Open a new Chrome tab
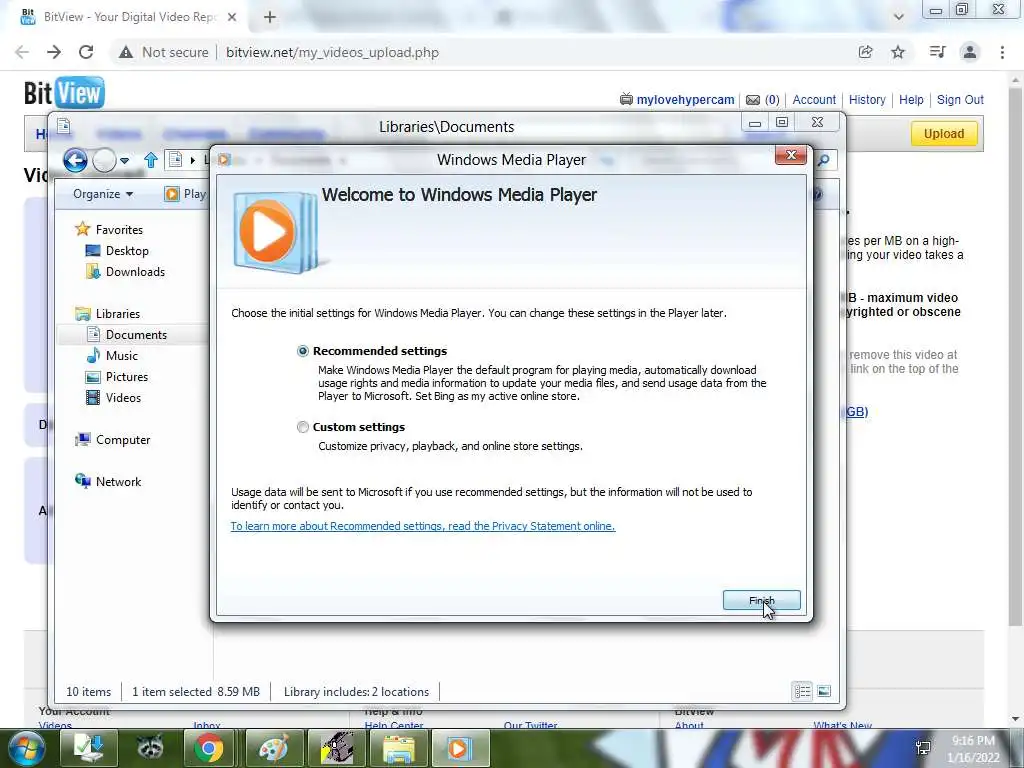Viewport: 1024px width, 768px height. click(x=270, y=17)
